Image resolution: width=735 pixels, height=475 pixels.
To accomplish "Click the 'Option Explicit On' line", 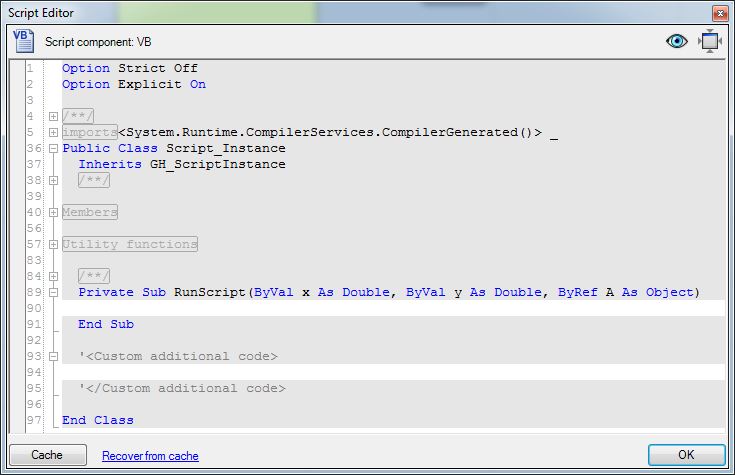I will (x=134, y=84).
